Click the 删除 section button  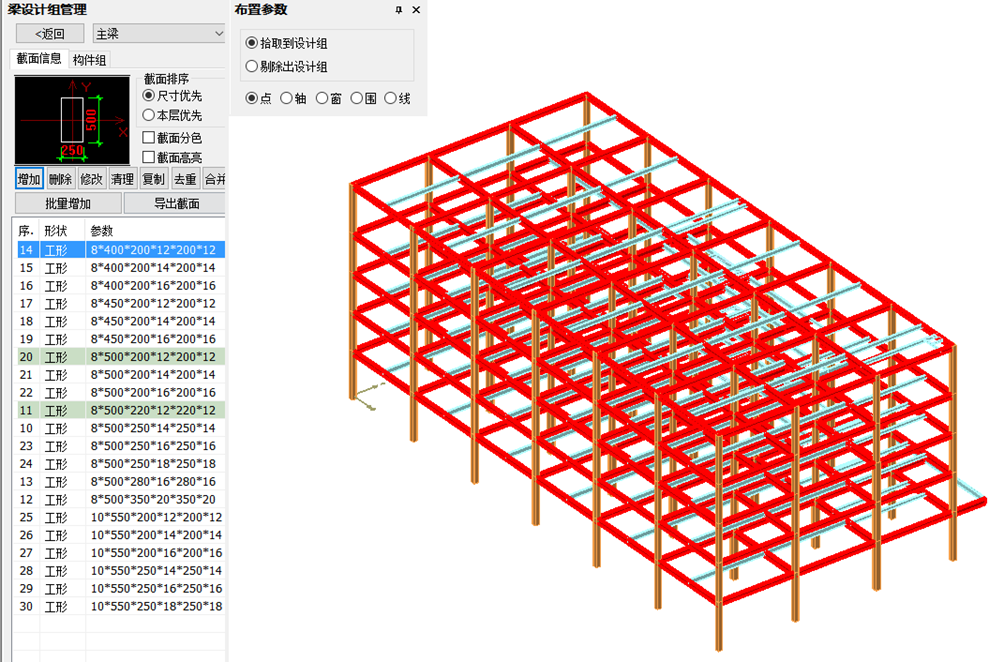[x=60, y=179]
